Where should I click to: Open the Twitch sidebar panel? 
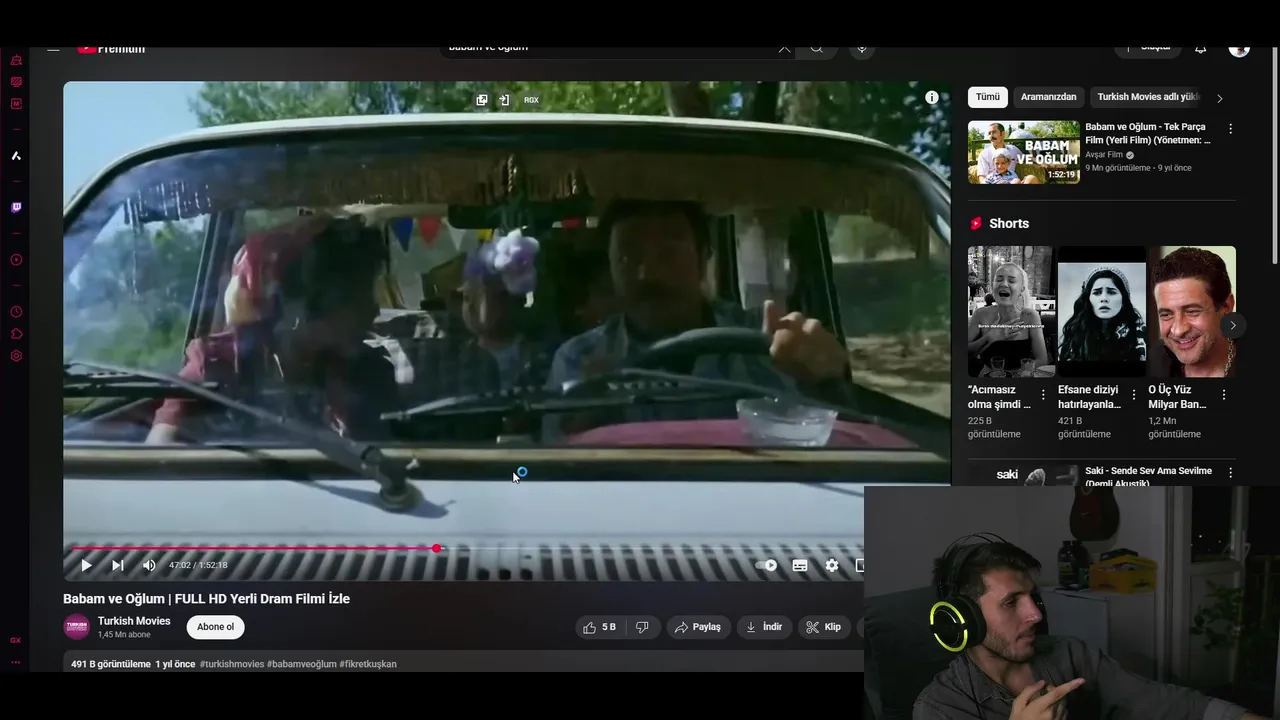click(16, 208)
